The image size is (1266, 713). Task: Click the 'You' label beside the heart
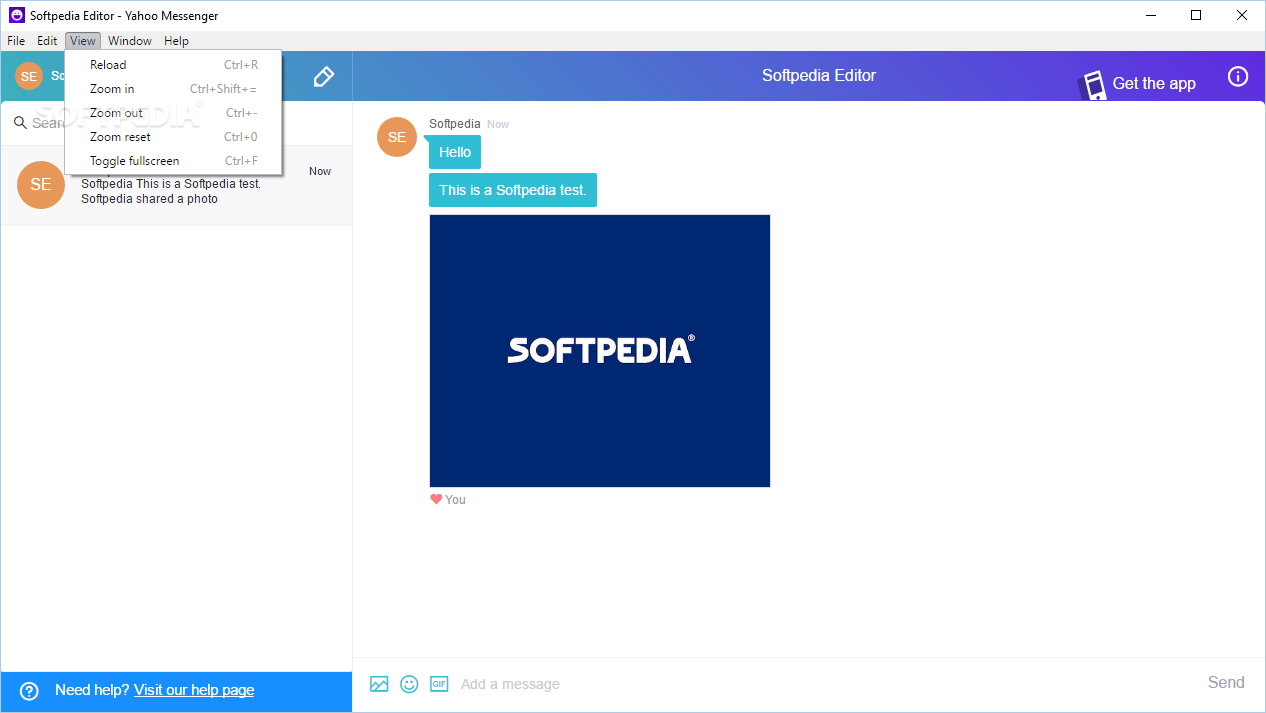pos(456,500)
